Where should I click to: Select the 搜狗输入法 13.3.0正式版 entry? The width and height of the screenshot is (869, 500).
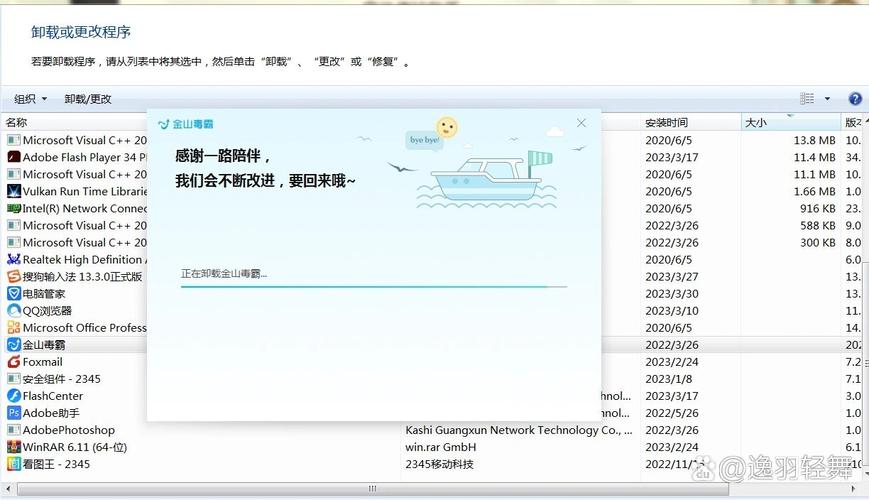tap(82, 277)
